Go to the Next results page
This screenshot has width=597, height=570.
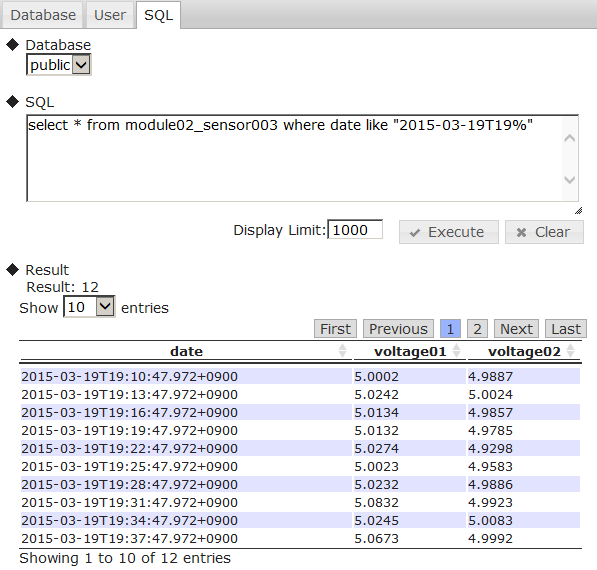[x=516, y=329]
